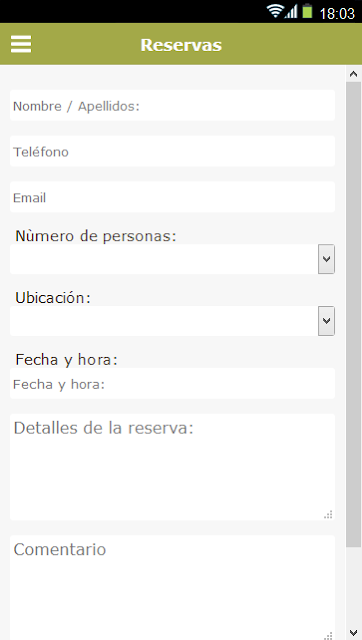Grab the Comentario resize handle
Viewport: 362px width, 640px height.
pos(329,636)
